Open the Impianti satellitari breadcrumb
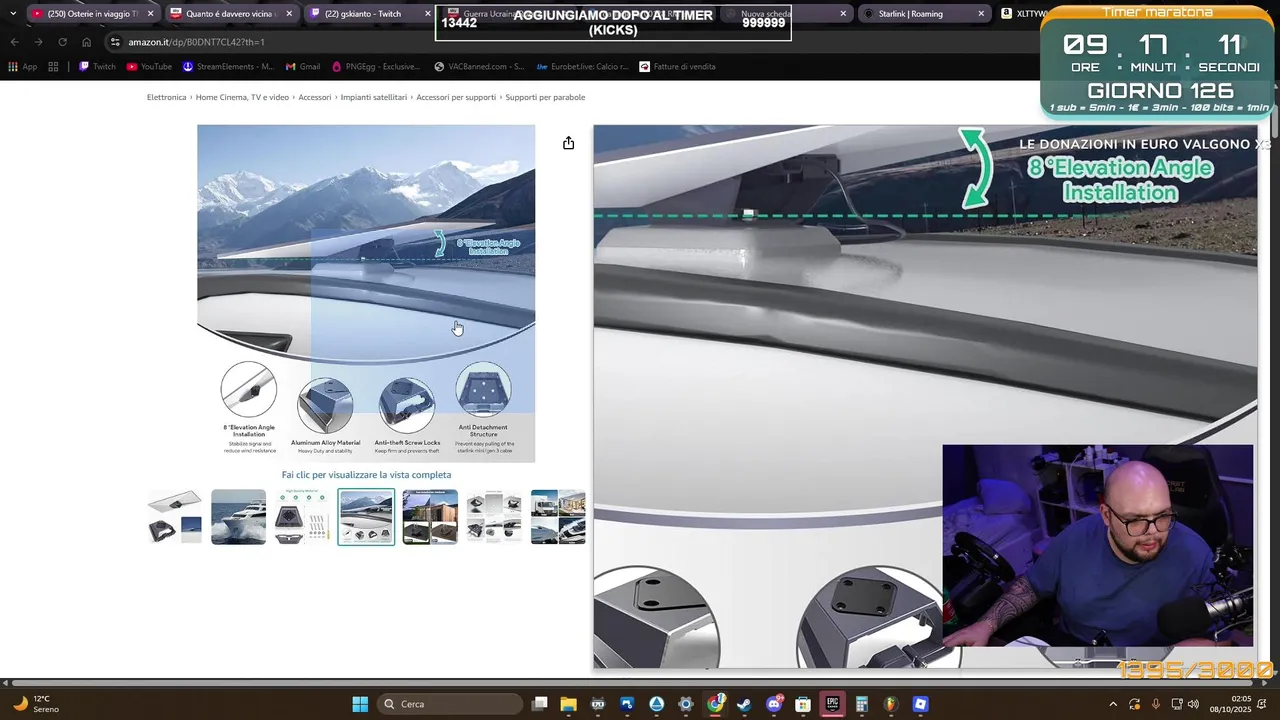The width and height of the screenshot is (1280, 720). [374, 97]
